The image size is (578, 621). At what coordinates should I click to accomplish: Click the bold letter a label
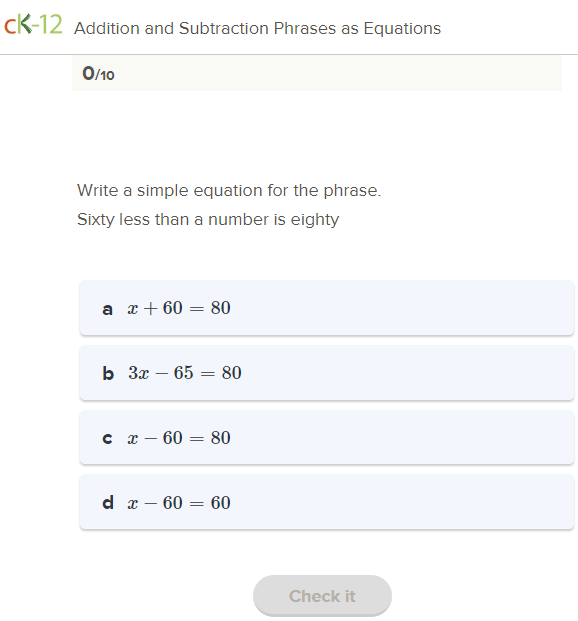[x=107, y=309]
